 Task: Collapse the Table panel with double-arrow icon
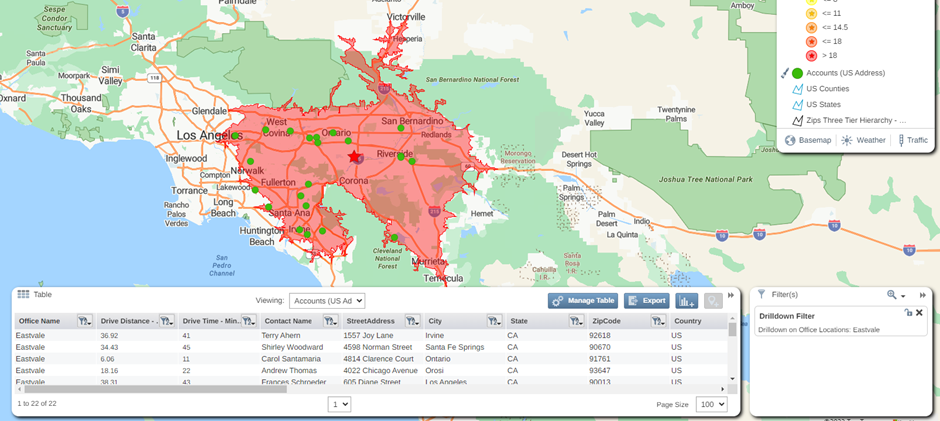click(x=731, y=295)
